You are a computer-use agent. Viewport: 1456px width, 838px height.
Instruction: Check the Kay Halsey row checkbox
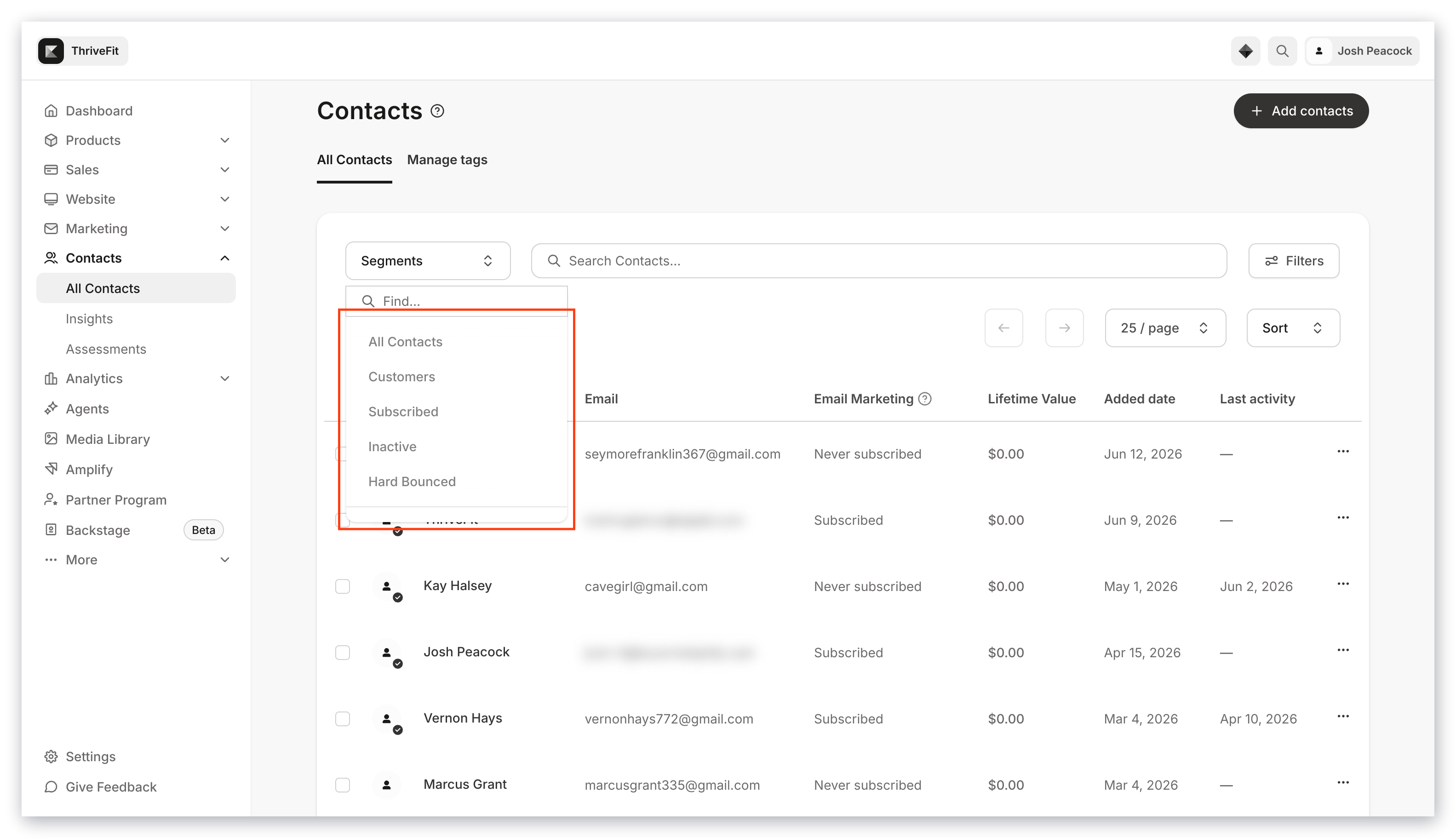tap(343, 586)
